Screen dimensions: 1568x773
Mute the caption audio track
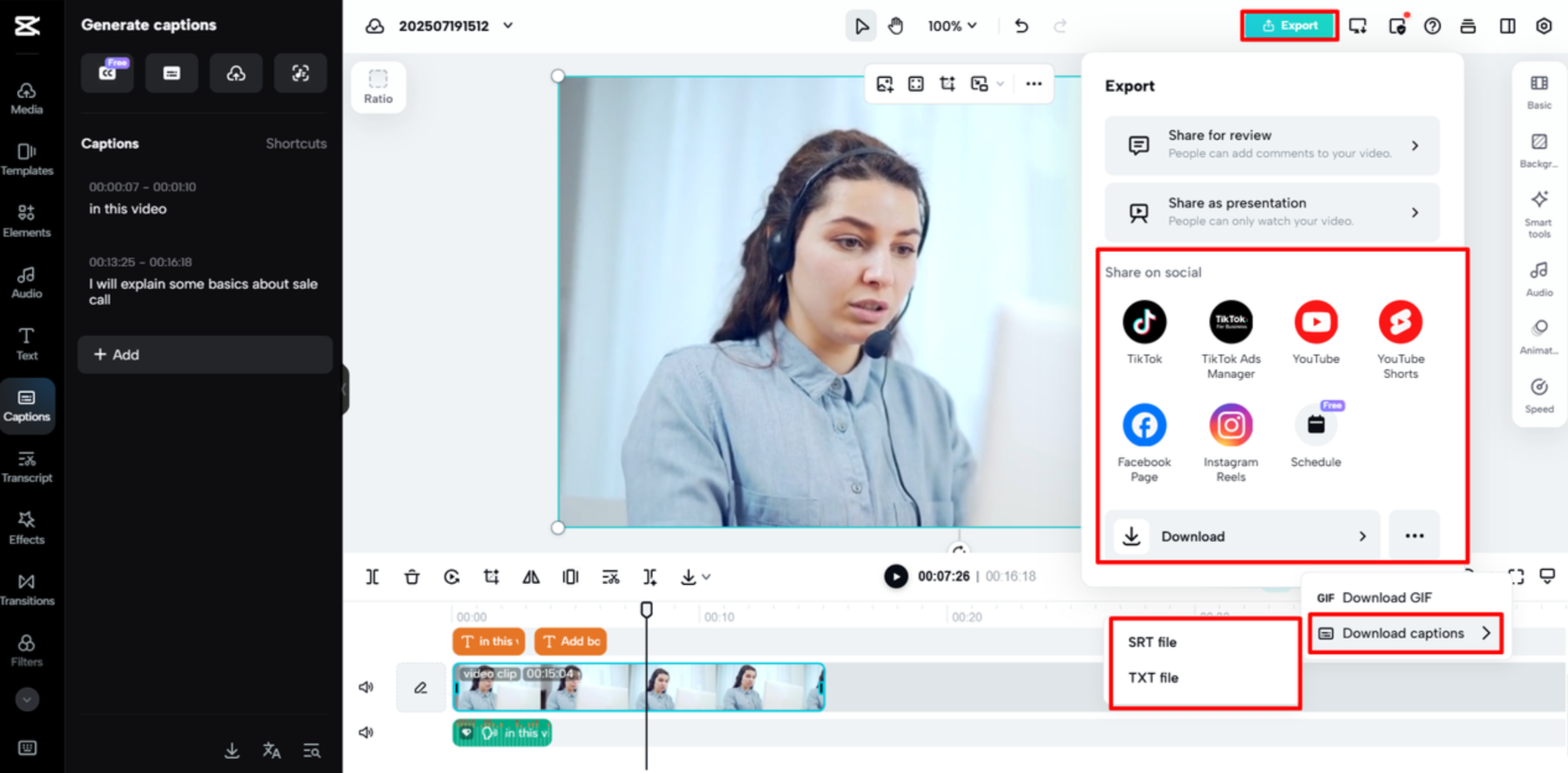[366, 732]
